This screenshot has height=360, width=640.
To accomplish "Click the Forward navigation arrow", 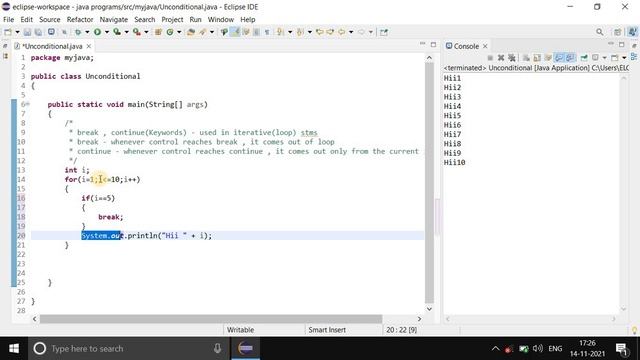I will coord(361,32).
